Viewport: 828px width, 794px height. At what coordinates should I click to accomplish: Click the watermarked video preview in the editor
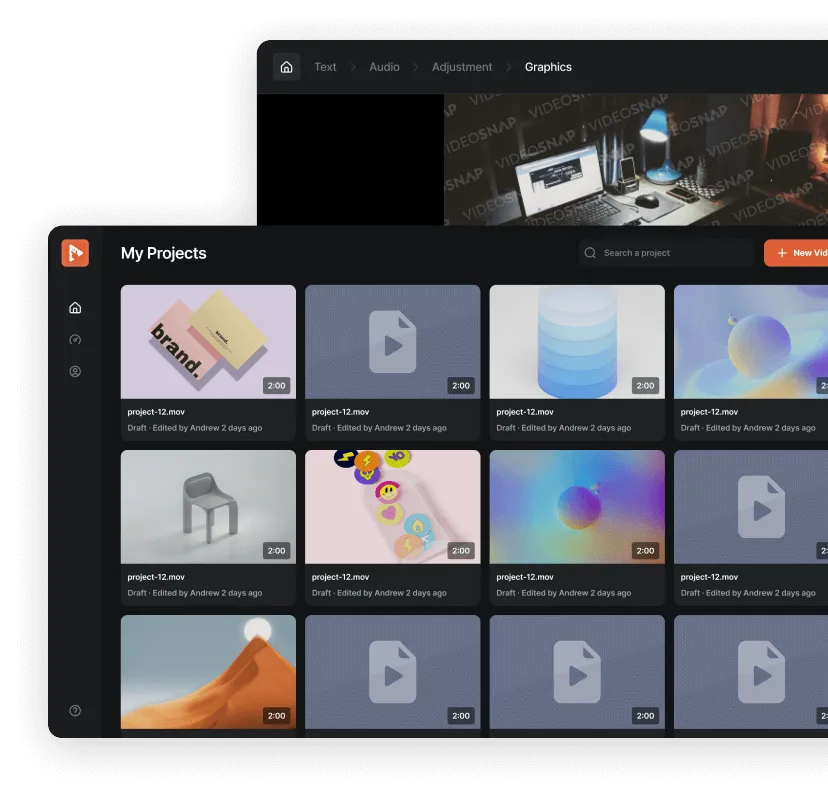tap(636, 159)
